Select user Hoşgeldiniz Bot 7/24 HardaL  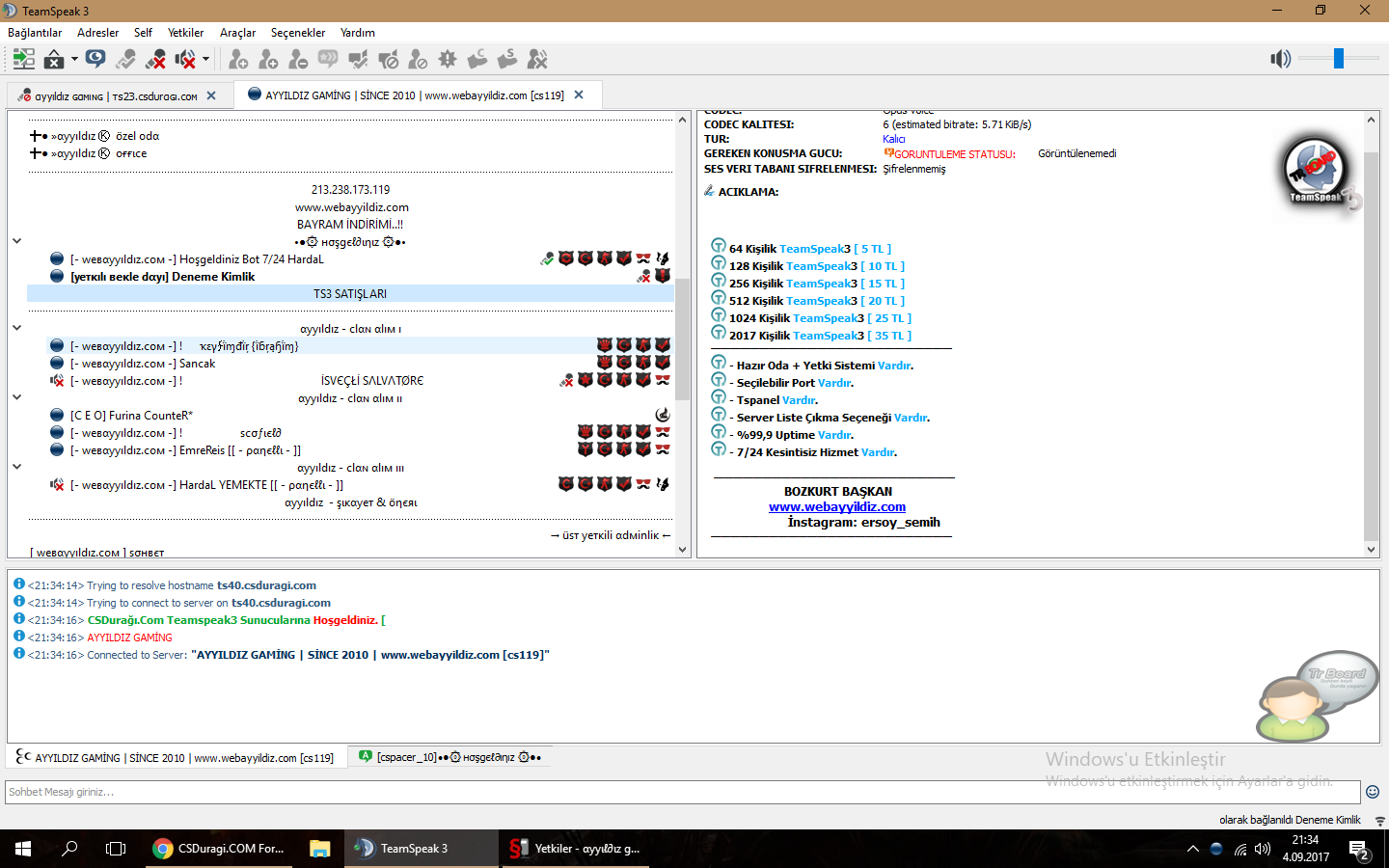pyautogui.click(x=197, y=259)
